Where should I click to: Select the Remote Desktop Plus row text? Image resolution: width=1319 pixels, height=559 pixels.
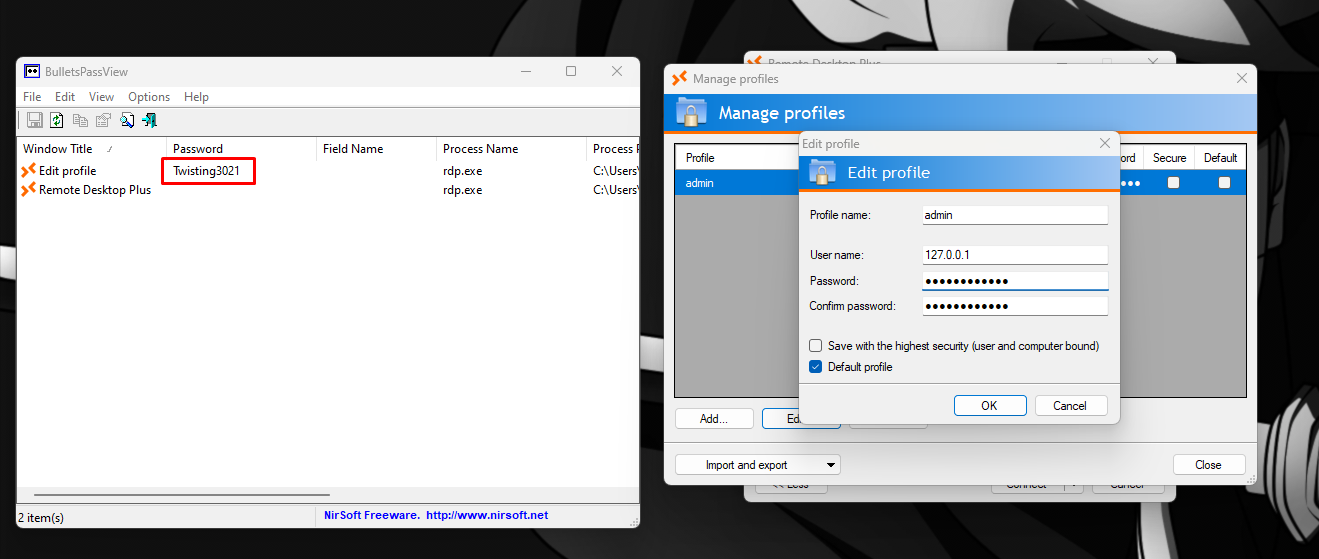click(x=95, y=189)
